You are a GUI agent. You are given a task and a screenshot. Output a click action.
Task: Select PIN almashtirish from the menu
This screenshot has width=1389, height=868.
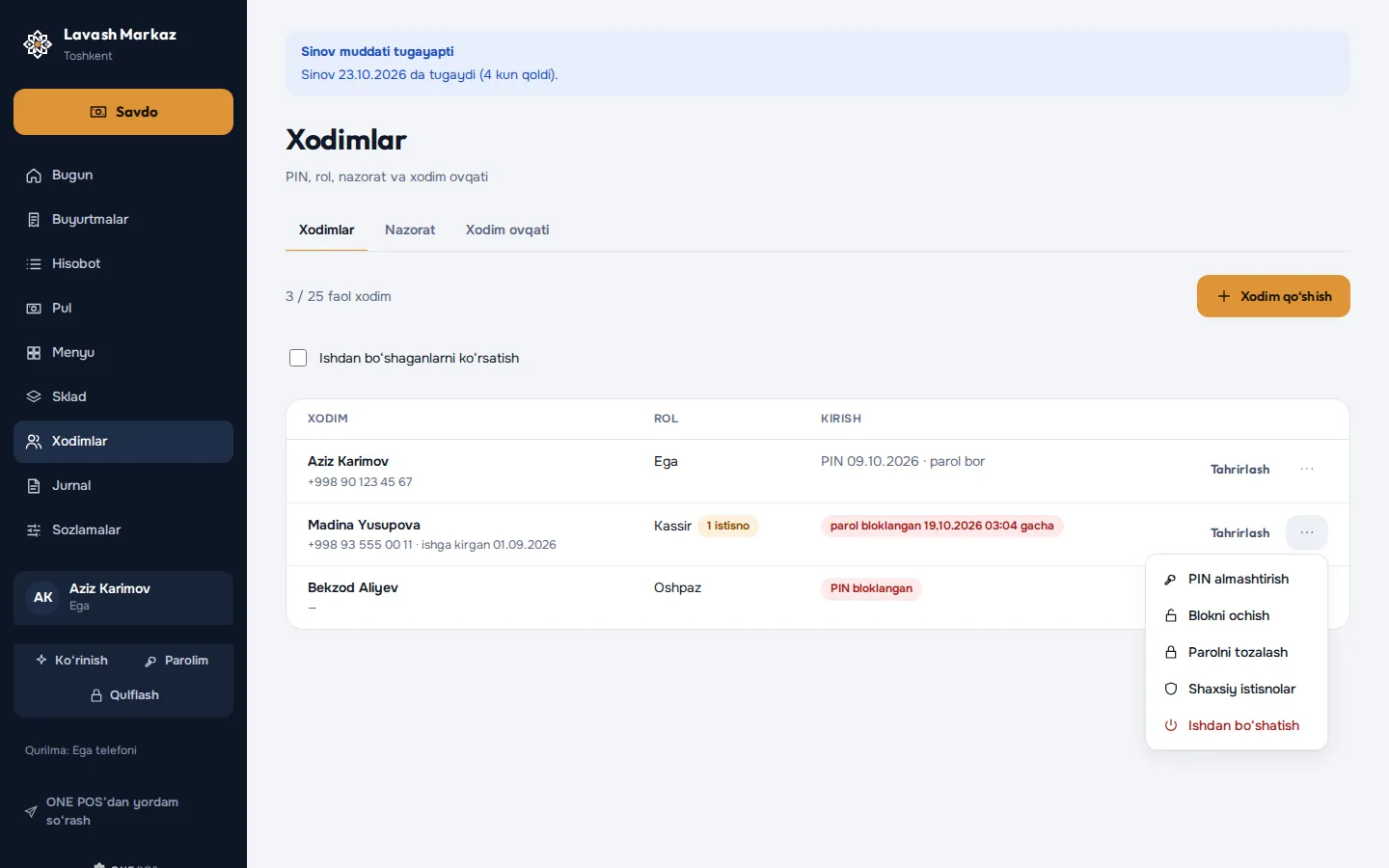pos(1237,579)
